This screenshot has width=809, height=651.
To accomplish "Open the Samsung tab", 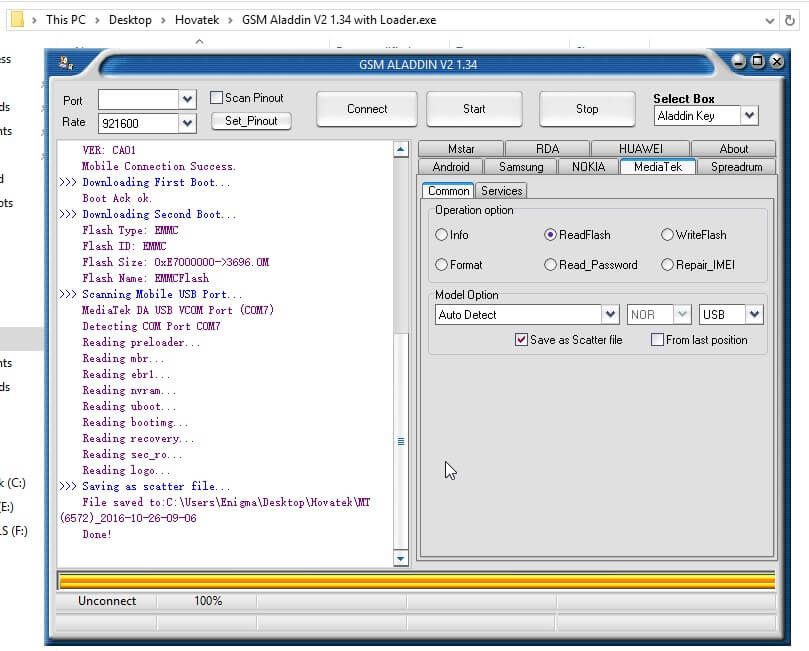I will click(521, 167).
